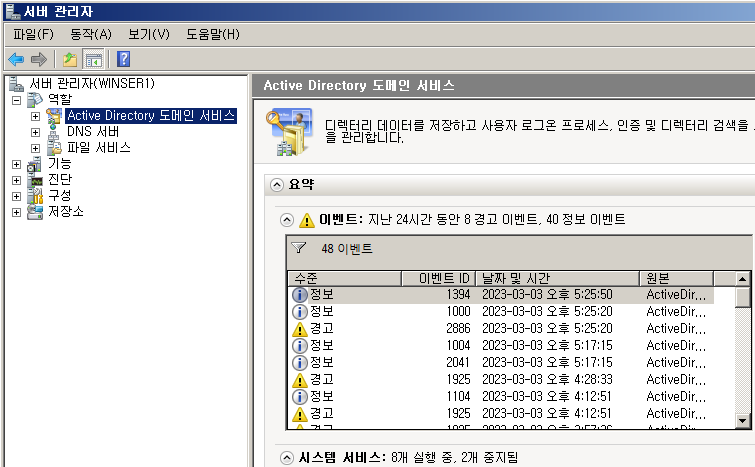Open the 보기(V) menu
Viewport: 755px width, 467px height.
[x=149, y=34]
